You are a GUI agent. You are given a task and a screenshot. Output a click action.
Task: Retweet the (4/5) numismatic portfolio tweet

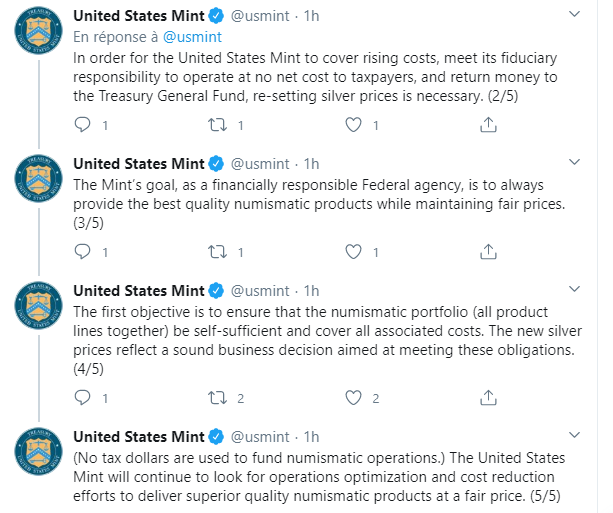217,398
